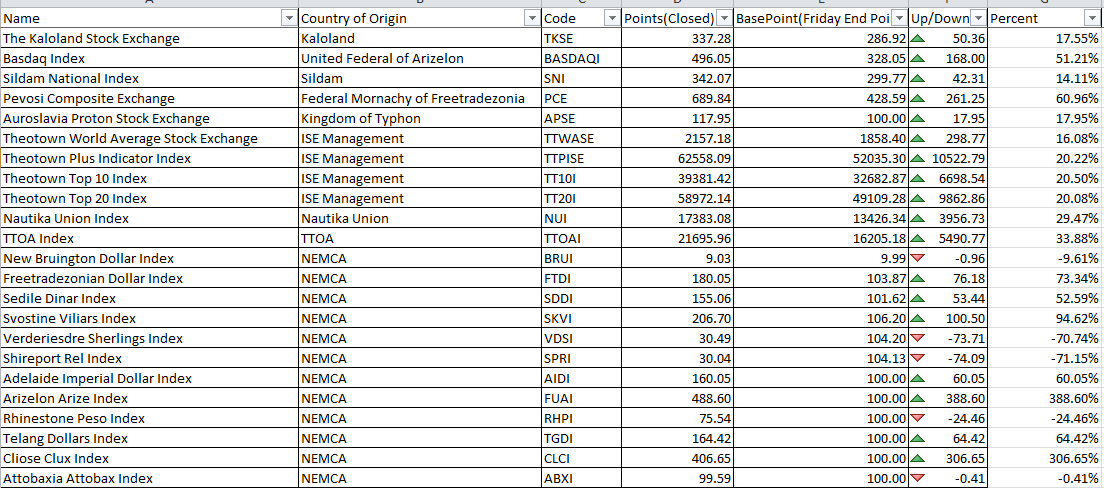Click red down arrow in New Bruington row
1104x488 pixels.
click(917, 258)
